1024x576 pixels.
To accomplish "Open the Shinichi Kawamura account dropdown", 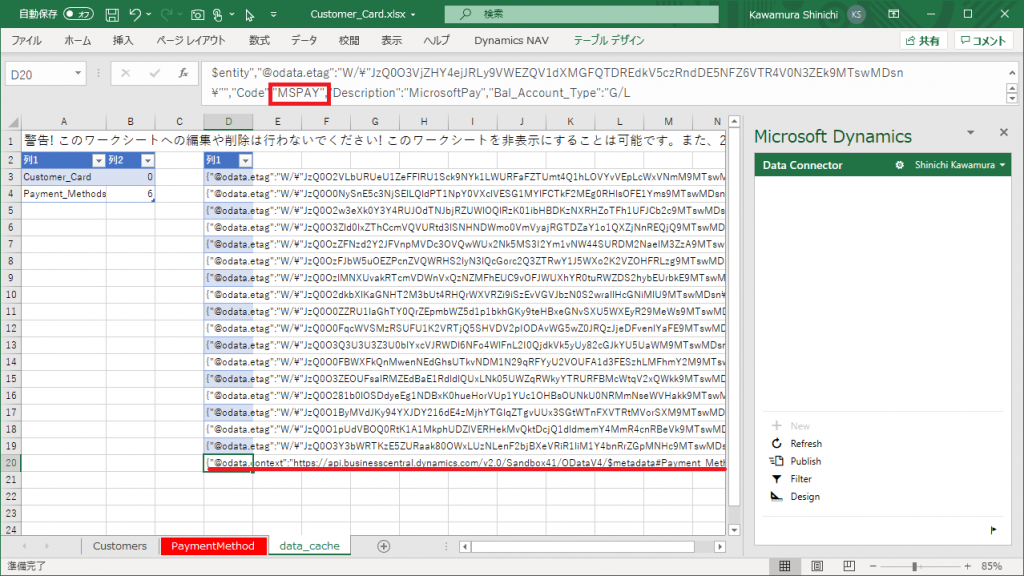I will (x=960, y=165).
